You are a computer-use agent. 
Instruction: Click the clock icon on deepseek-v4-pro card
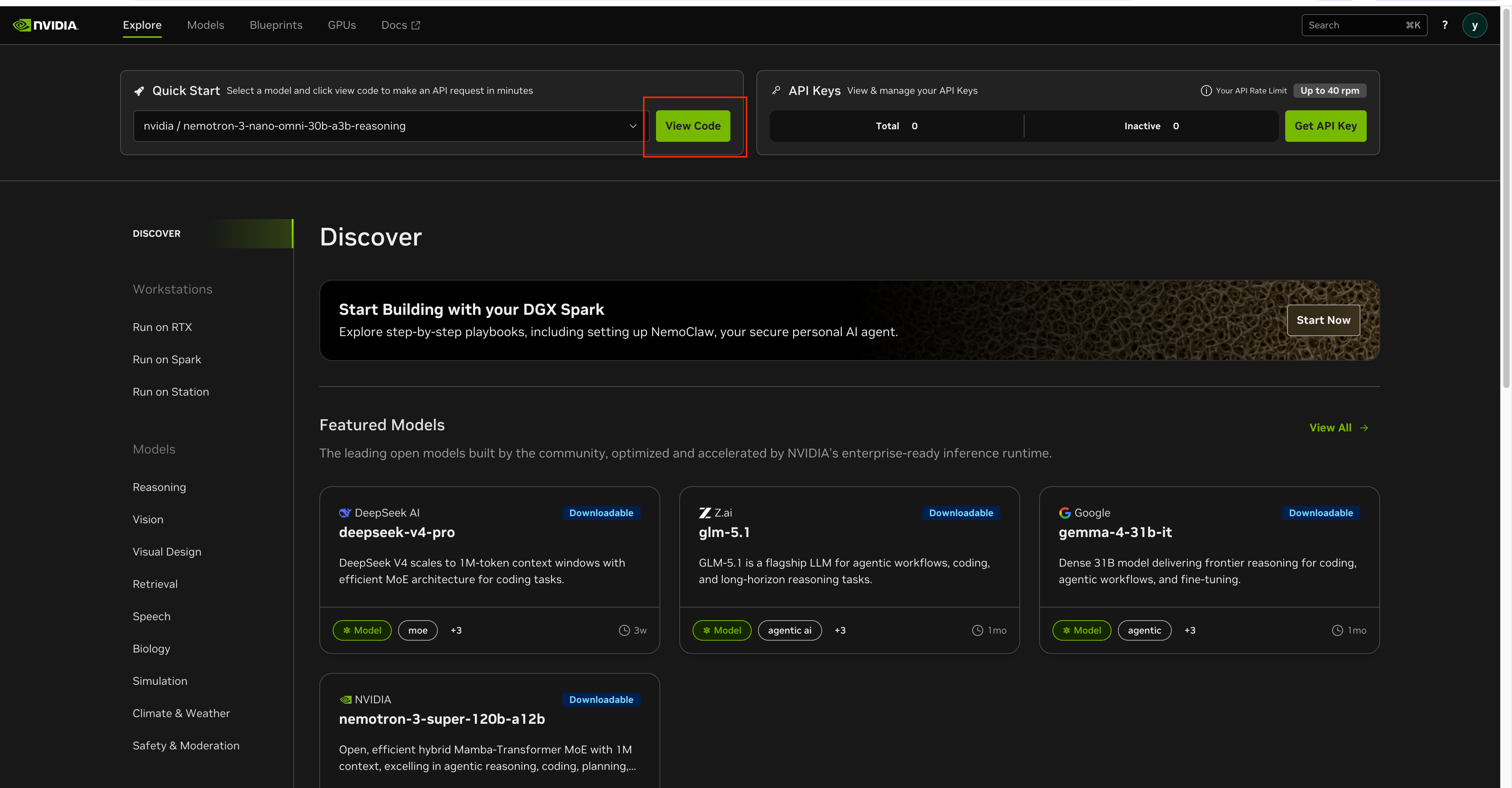pyautogui.click(x=624, y=630)
